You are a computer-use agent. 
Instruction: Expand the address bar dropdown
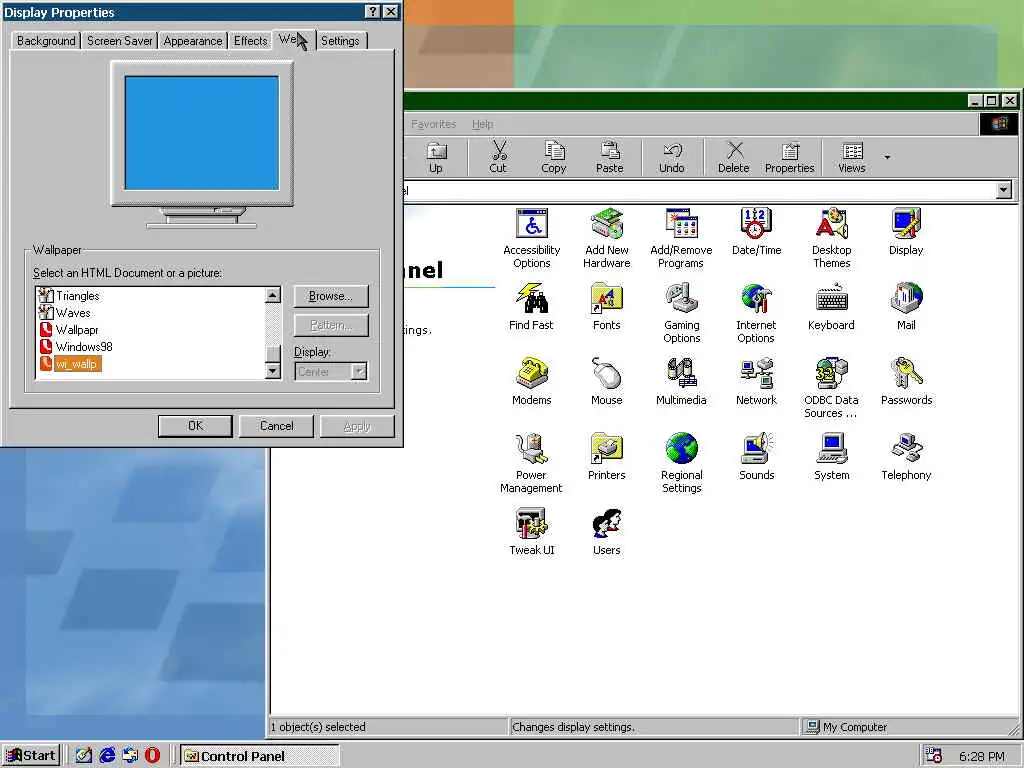1004,190
